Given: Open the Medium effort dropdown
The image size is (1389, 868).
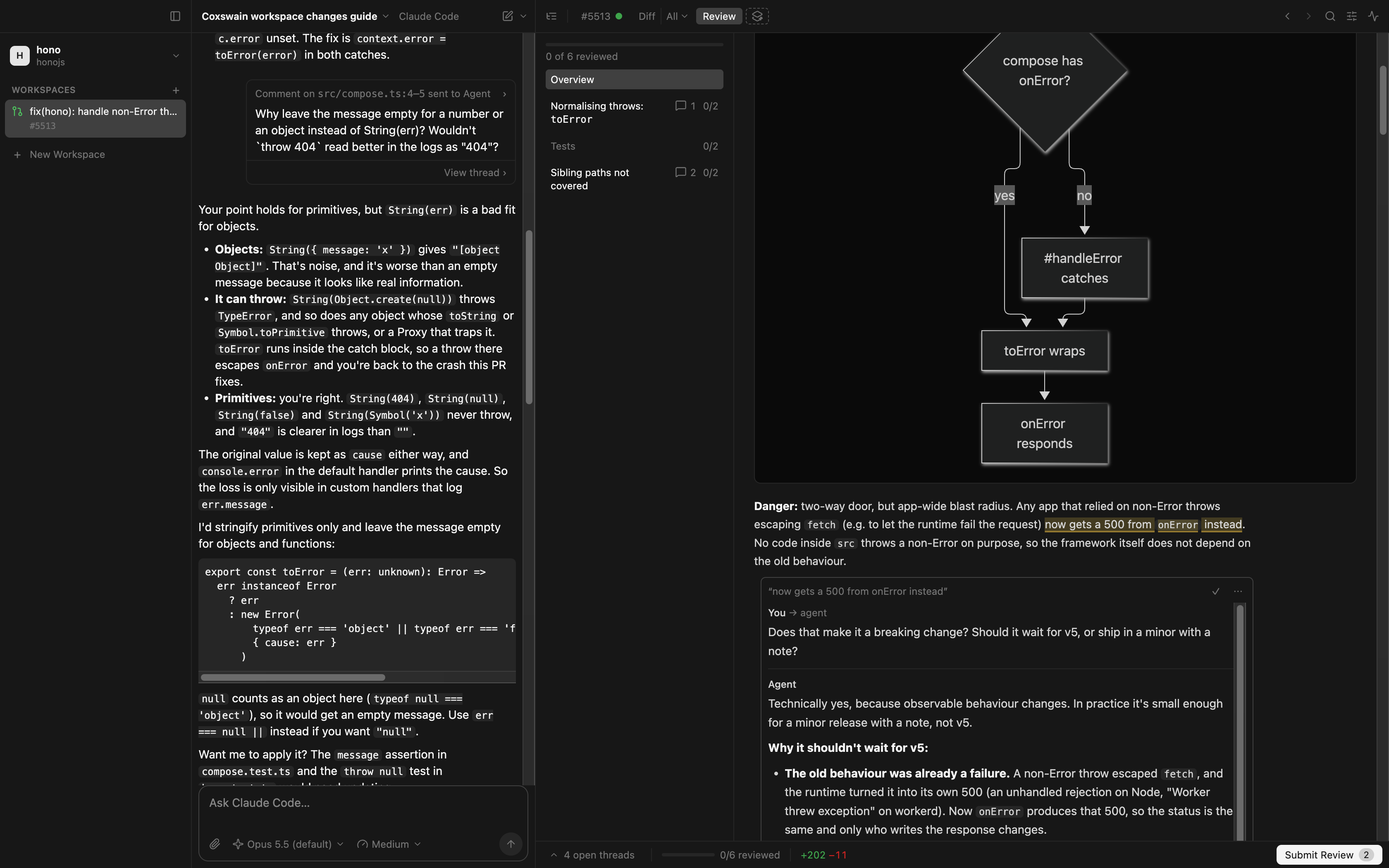Looking at the screenshot, I should 389,844.
